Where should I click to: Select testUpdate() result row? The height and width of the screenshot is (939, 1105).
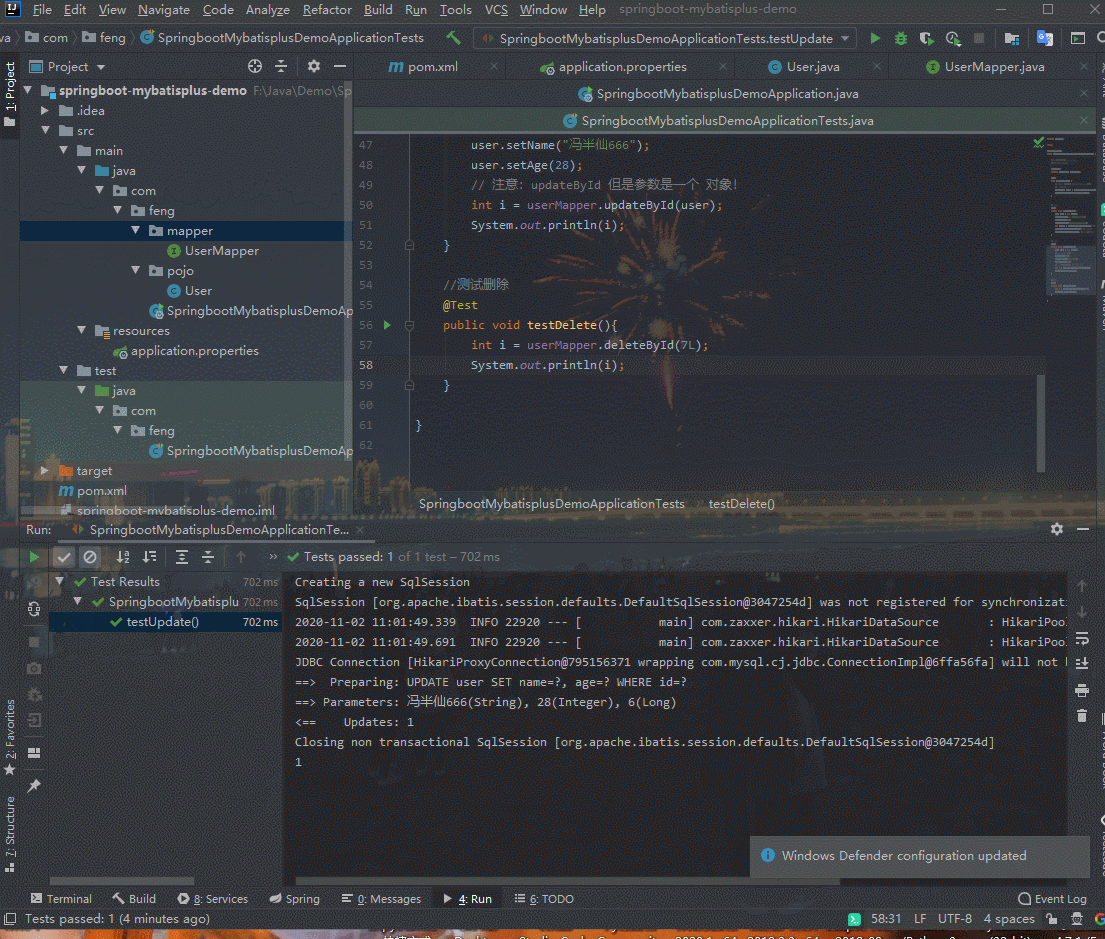(x=165, y=622)
